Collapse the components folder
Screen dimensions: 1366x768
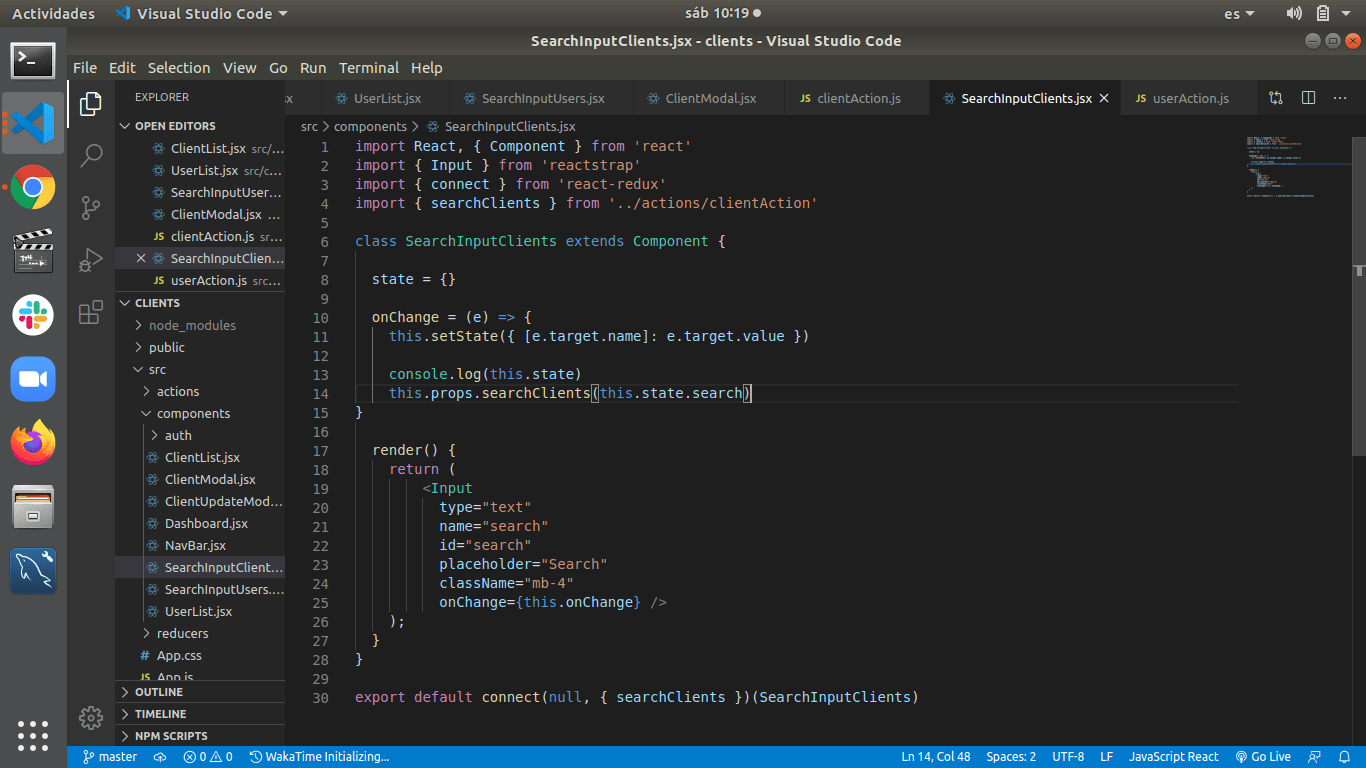pyautogui.click(x=193, y=413)
